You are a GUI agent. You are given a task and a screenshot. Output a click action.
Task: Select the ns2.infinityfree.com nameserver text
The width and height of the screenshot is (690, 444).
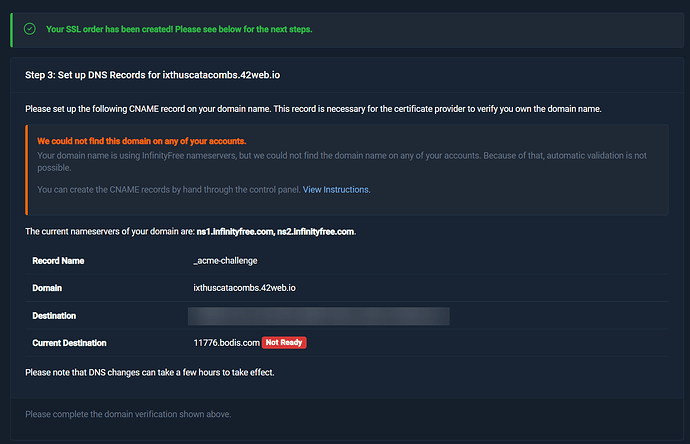315,231
